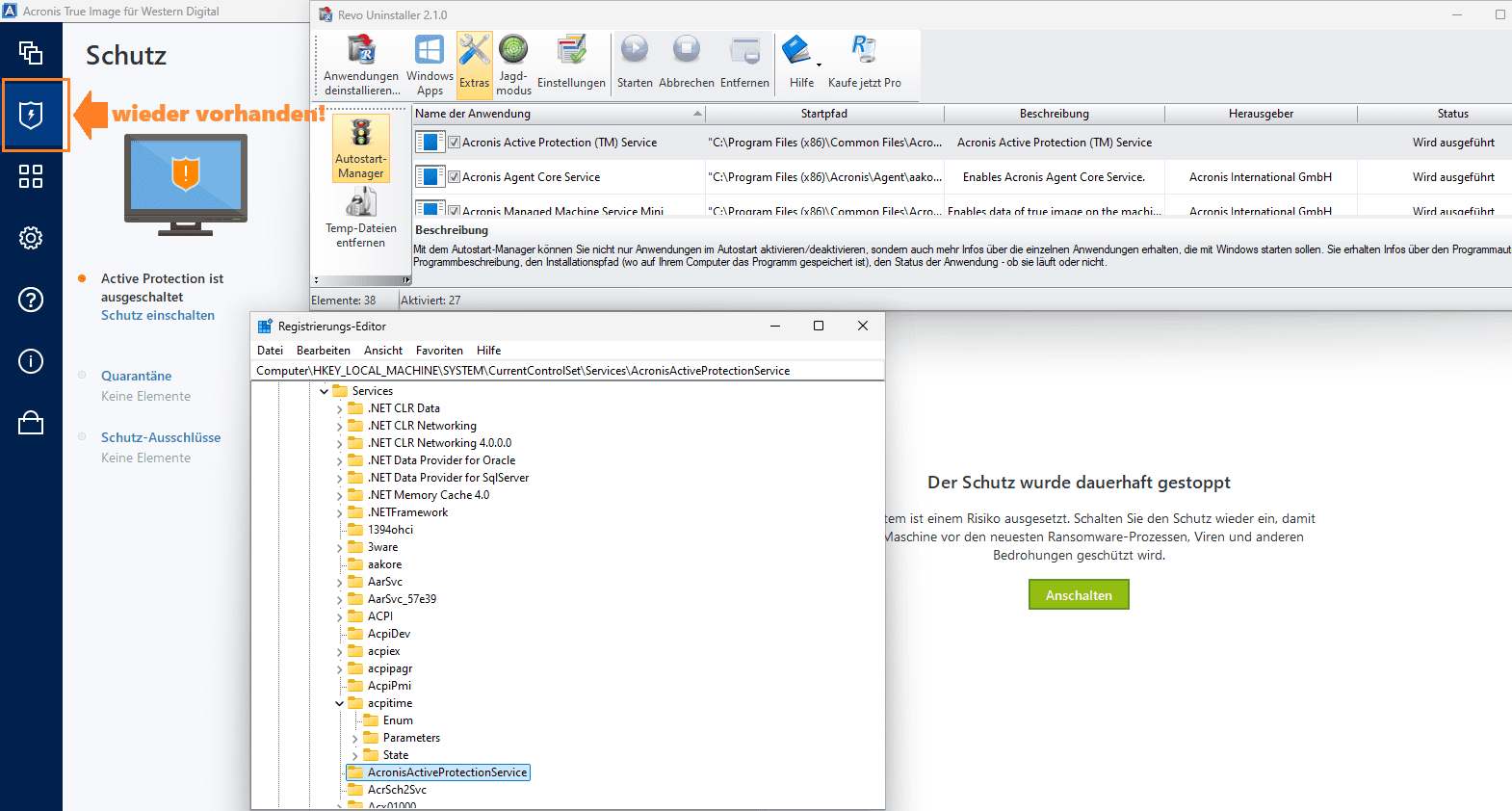The image size is (1512, 811).
Task: Maximize the Registry Editor window
Action: tap(819, 326)
